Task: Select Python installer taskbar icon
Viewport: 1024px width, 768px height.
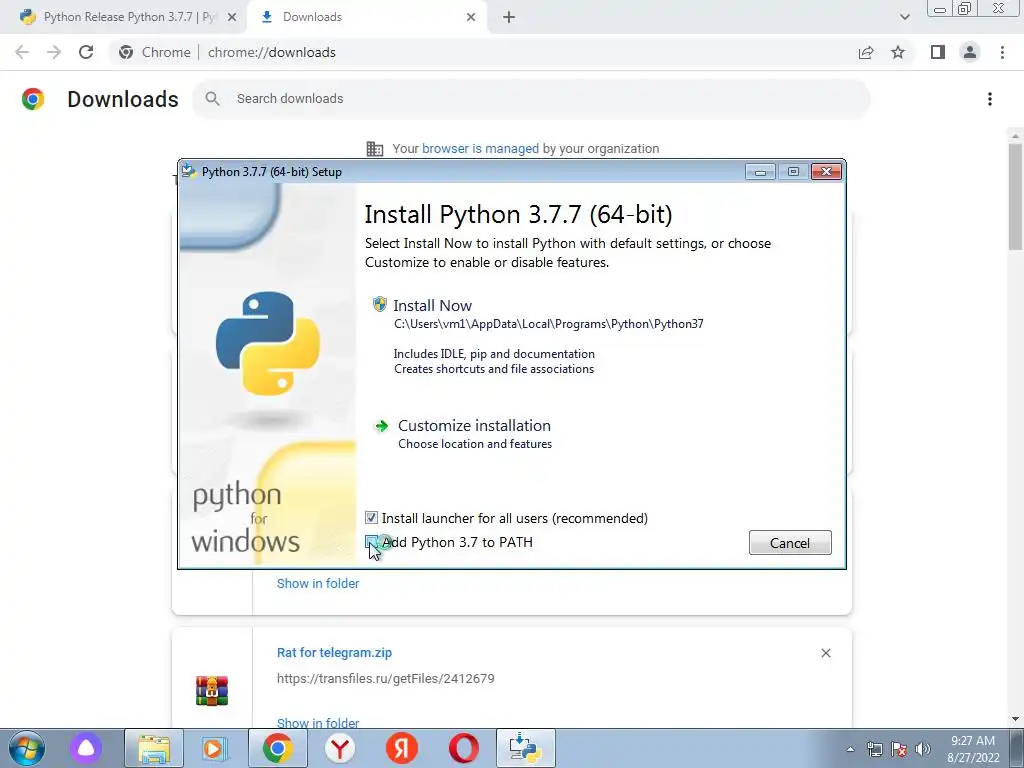Action: pyautogui.click(x=526, y=748)
